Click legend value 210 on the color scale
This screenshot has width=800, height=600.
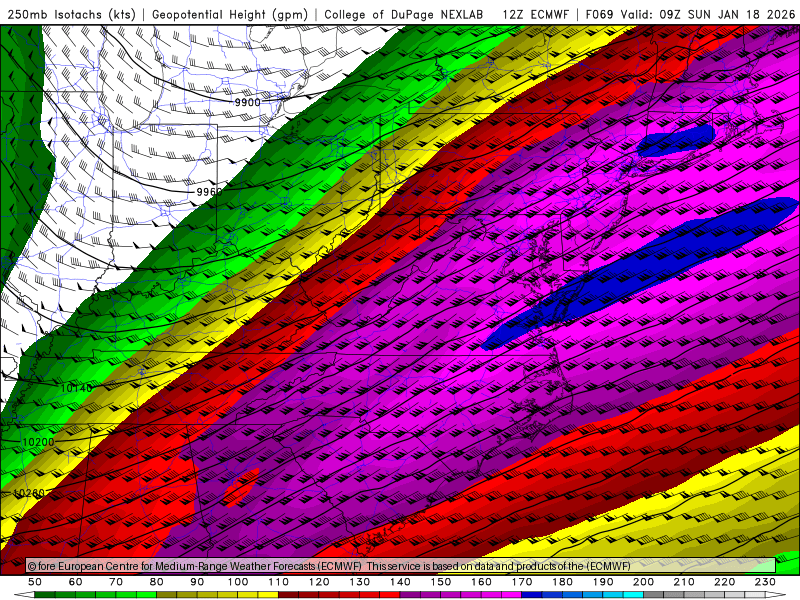684,582
